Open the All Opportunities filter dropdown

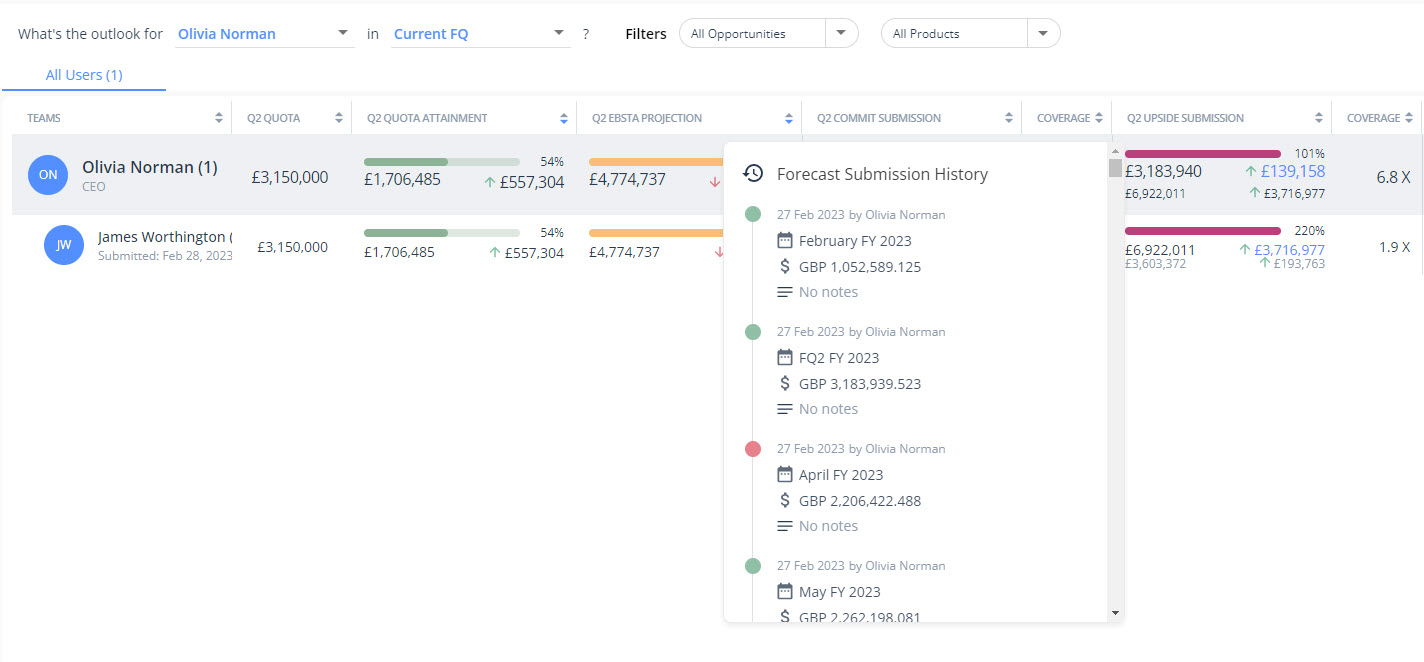pyautogui.click(x=842, y=33)
